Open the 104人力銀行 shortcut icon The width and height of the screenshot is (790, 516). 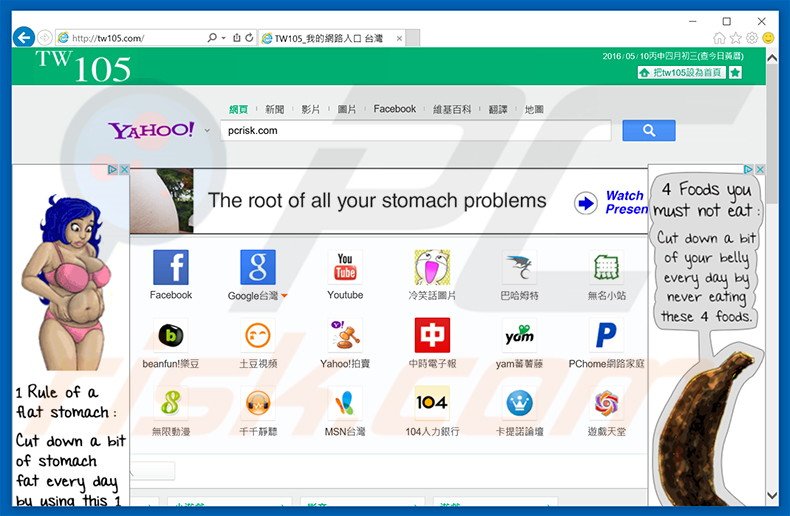pyautogui.click(x=432, y=403)
